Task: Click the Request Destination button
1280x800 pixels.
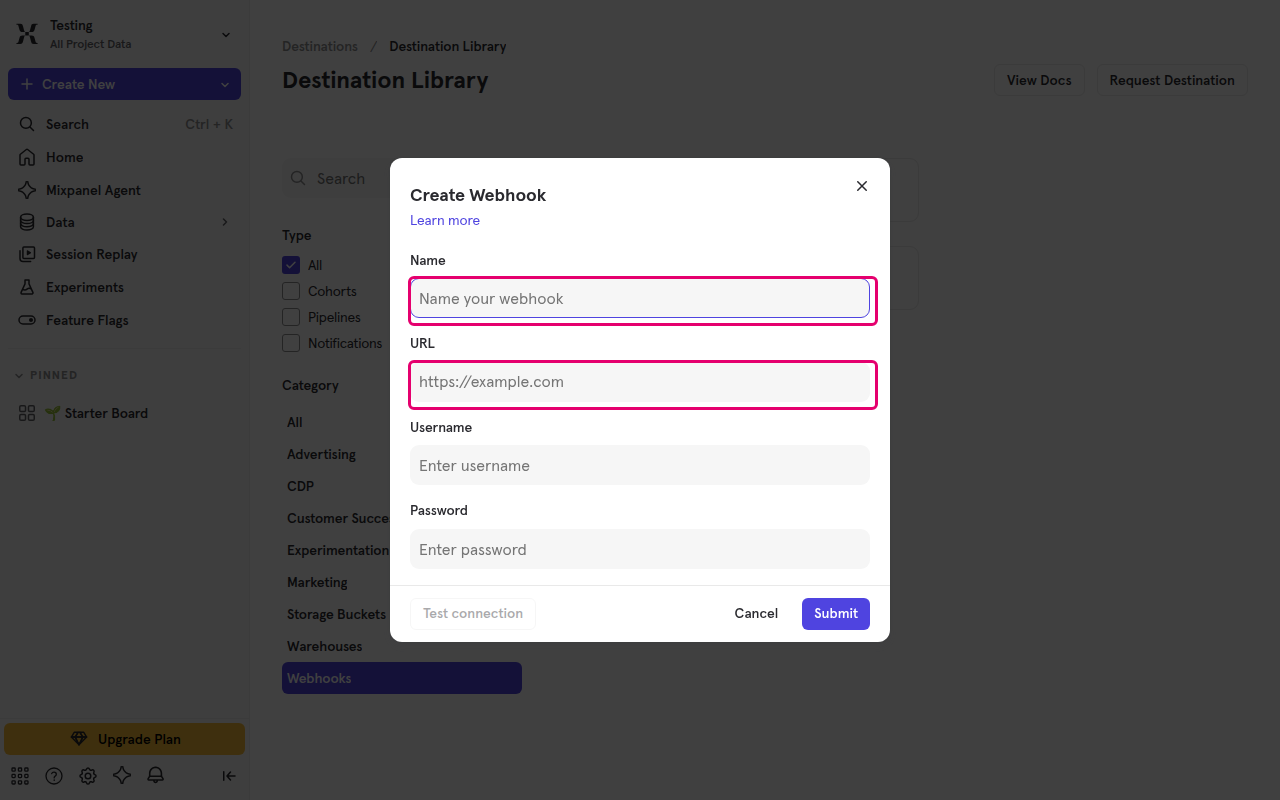Action: click(x=1172, y=80)
